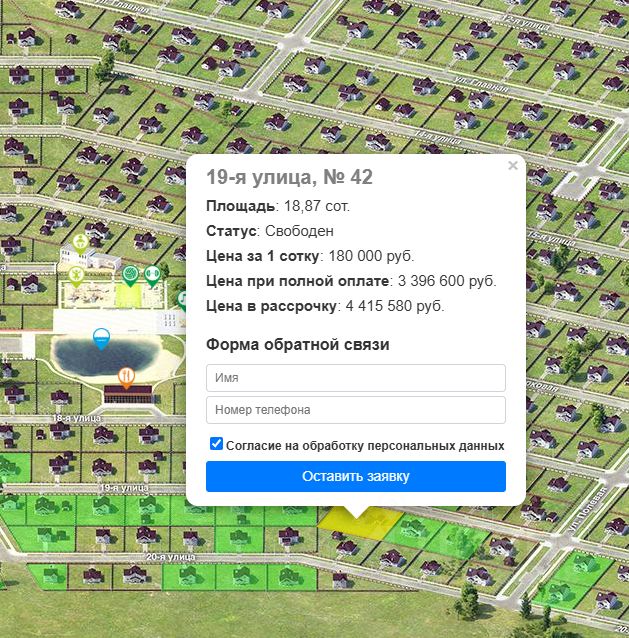Toggle personal data processing consent checkbox
The height and width of the screenshot is (638, 629).
[216, 444]
